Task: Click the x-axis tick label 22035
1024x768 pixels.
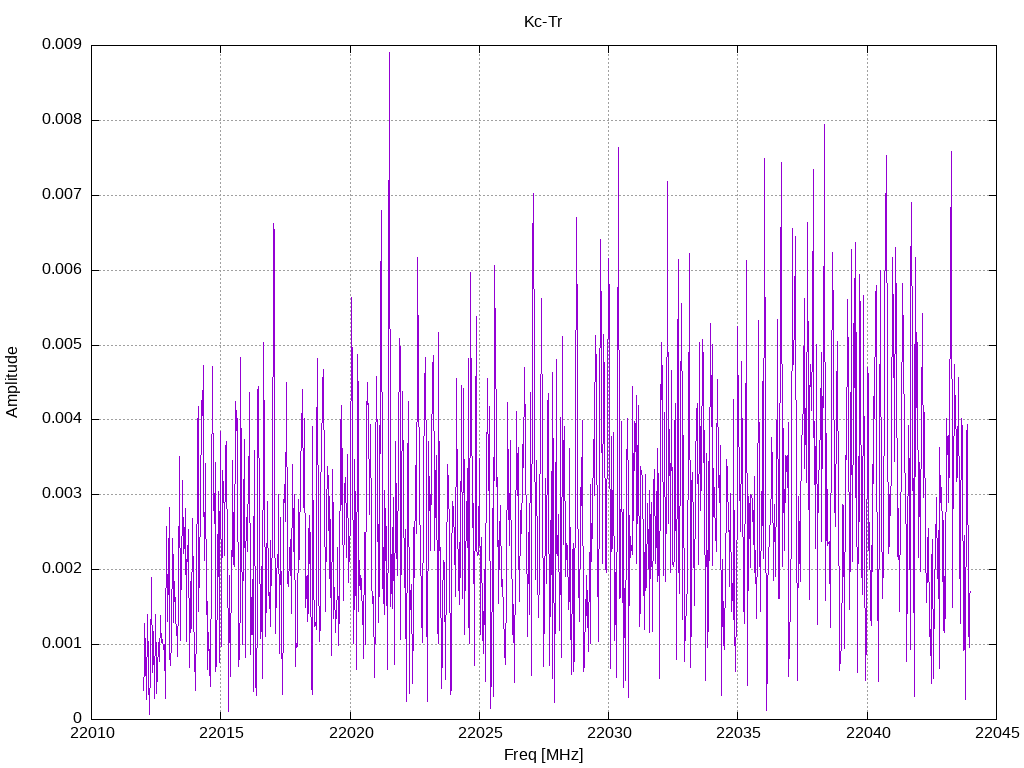Action: click(739, 733)
